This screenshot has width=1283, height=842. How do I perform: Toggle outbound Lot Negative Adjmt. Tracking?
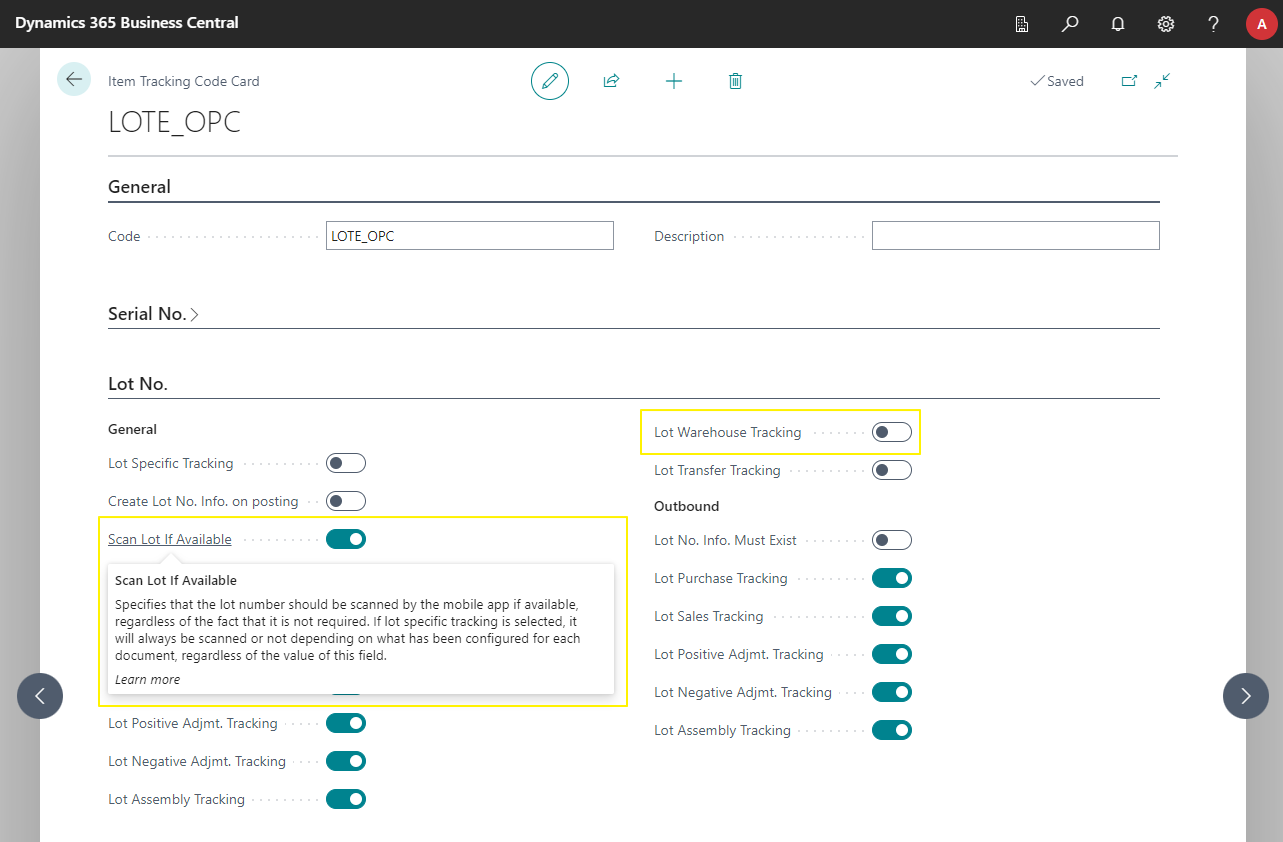892,692
